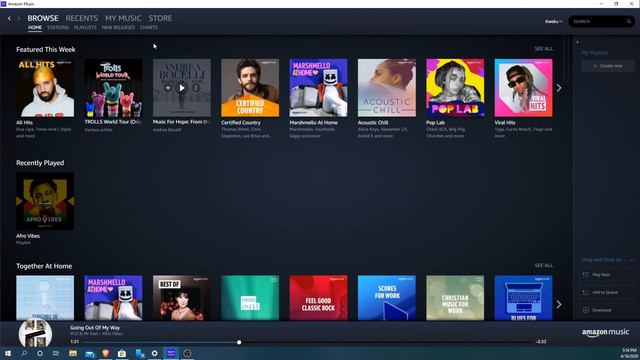Click the playback progress slider handle
Image resolution: width=640 pixels, height=360 pixels.
tap(239, 342)
